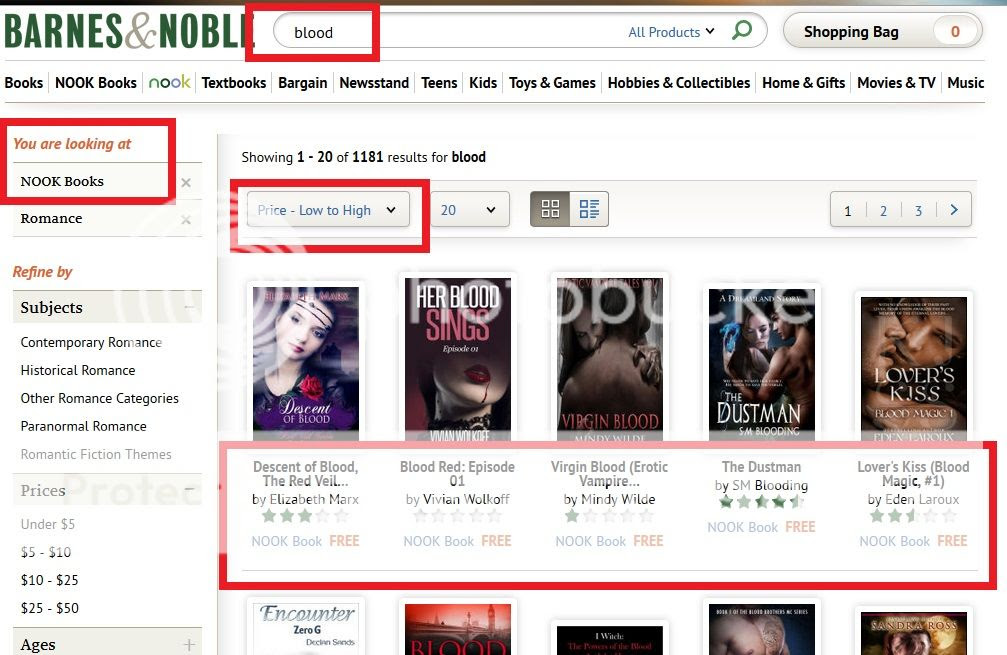Filter by Contemporary Romance
This screenshot has height=655, width=1007.
coord(91,342)
